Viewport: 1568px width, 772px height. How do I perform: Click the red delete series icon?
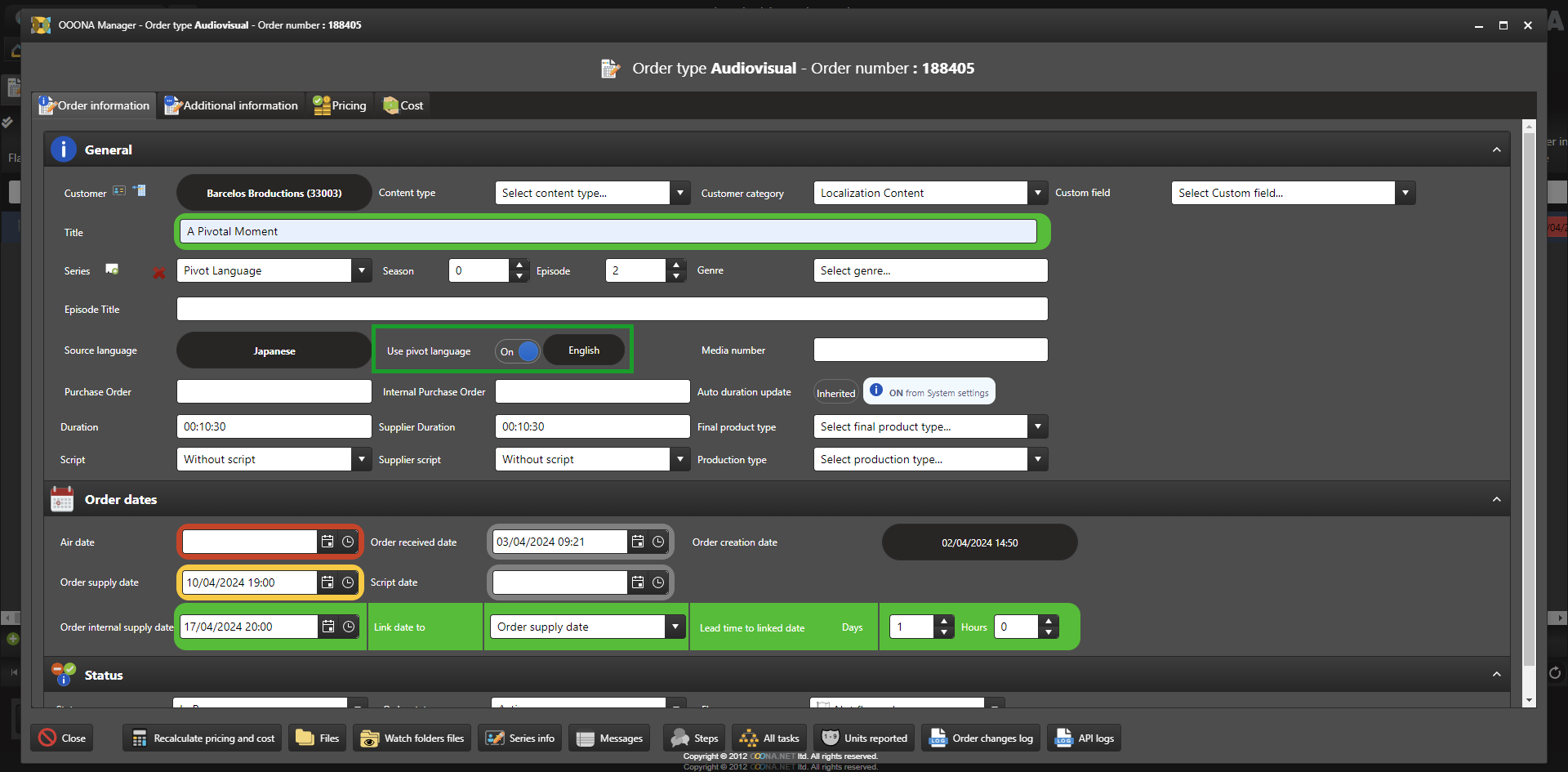tap(159, 273)
